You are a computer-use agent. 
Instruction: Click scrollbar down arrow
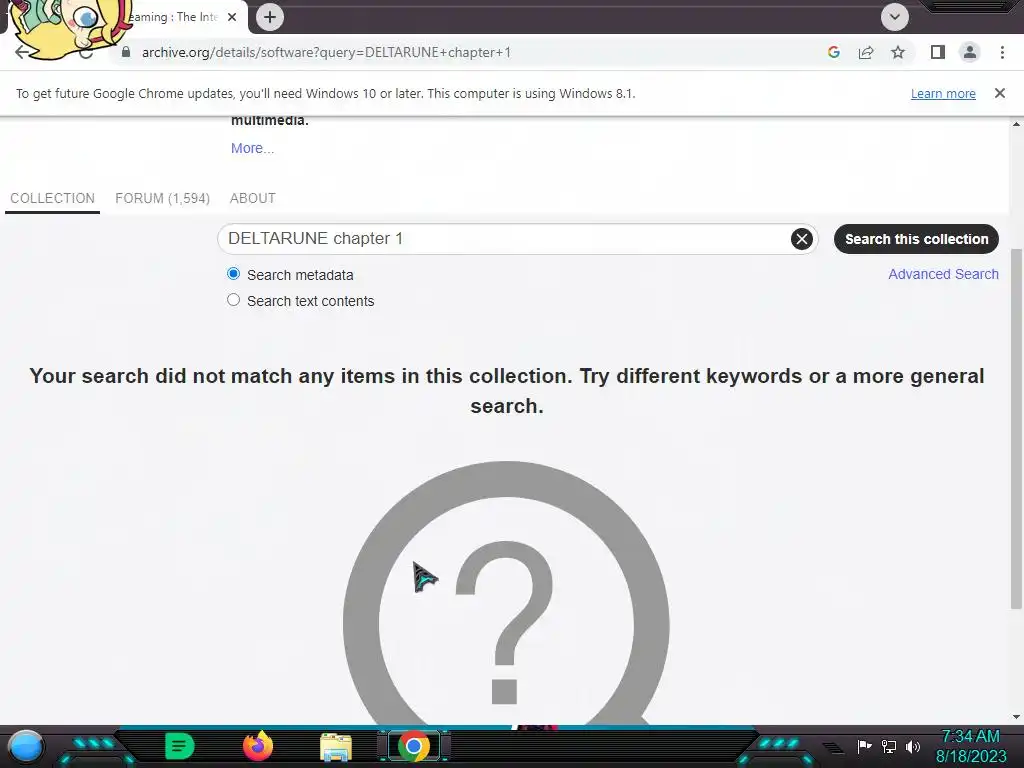click(x=1016, y=717)
